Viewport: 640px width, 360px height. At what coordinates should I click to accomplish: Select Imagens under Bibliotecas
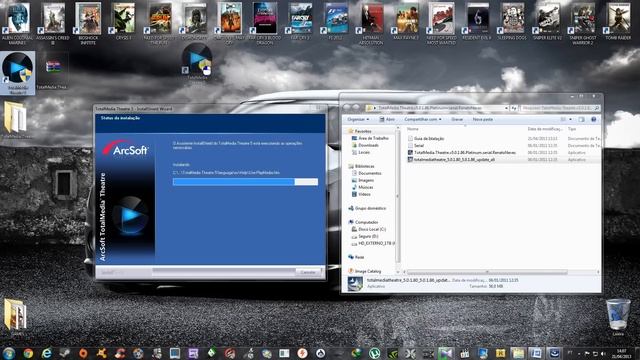362,180
